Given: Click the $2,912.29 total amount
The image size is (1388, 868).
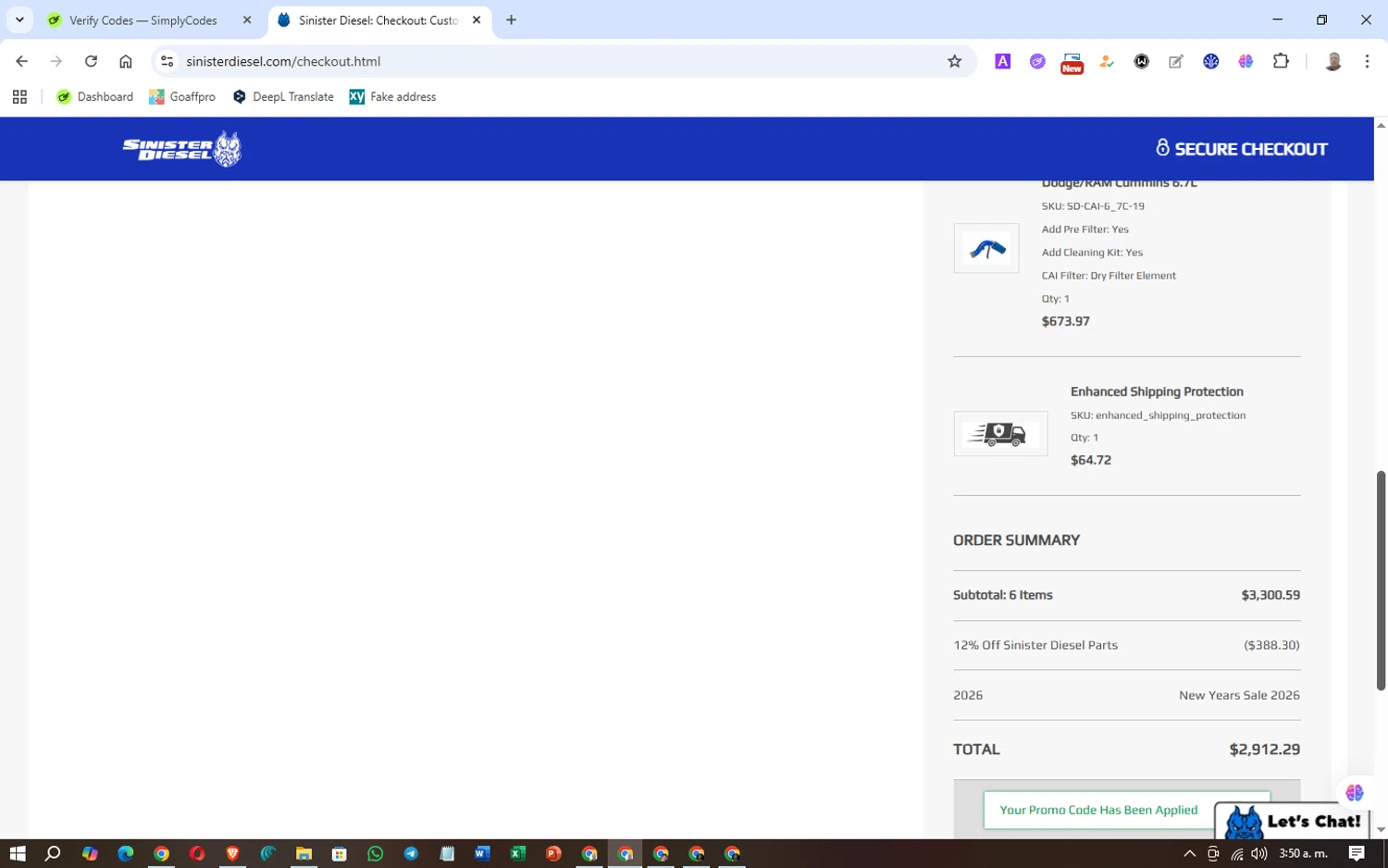Looking at the screenshot, I should (1264, 750).
